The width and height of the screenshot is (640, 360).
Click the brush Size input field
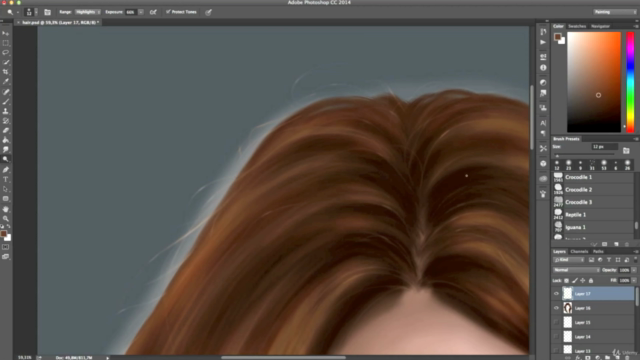click(x=604, y=147)
